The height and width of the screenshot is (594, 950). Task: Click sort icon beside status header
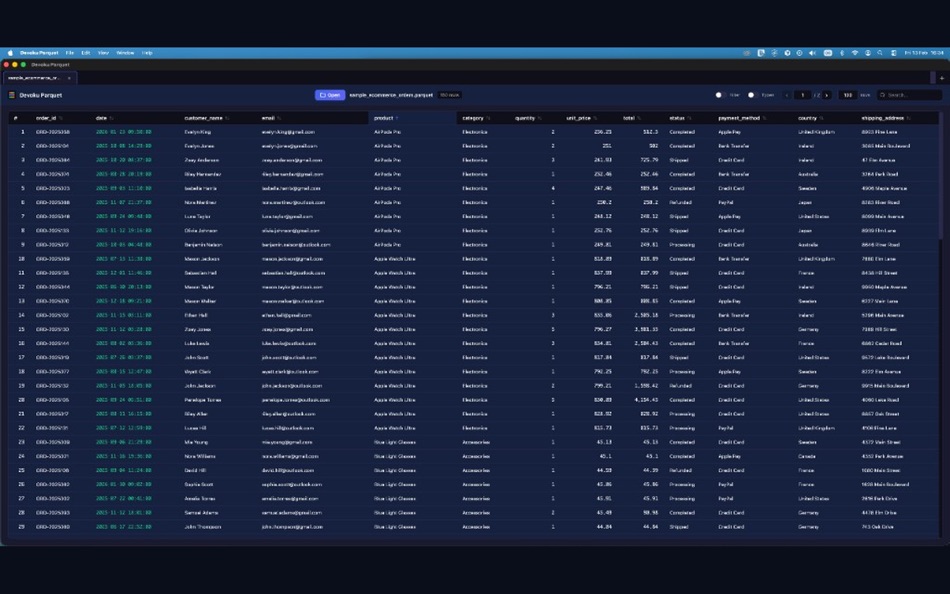tap(689, 118)
